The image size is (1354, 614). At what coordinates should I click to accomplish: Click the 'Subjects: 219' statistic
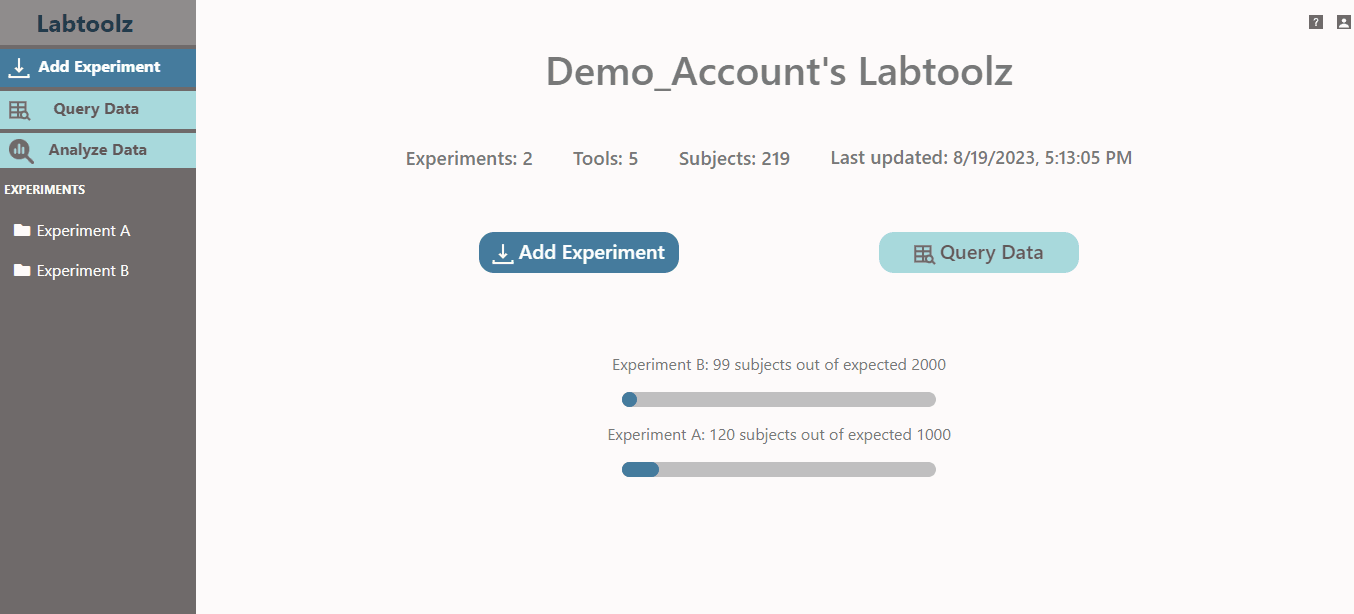734,158
